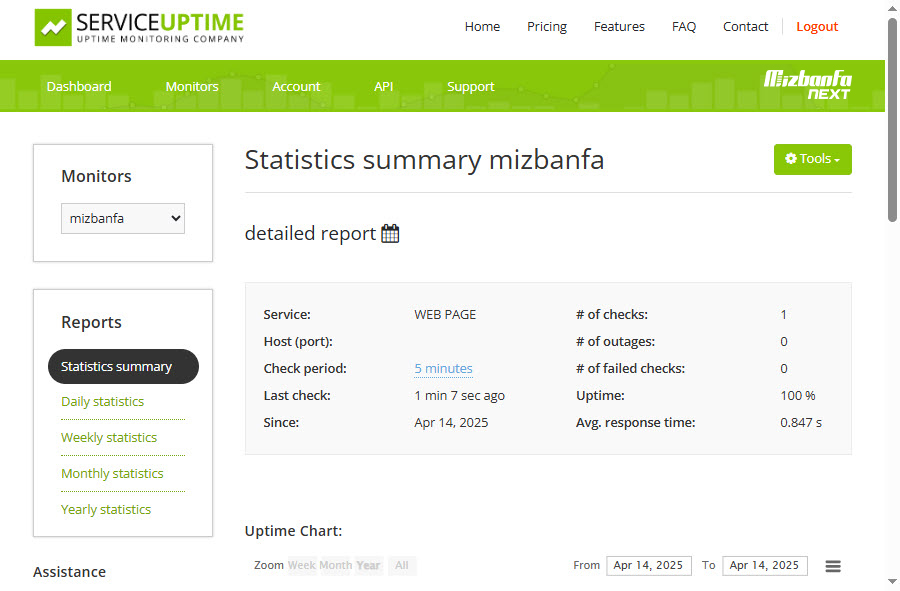The image size is (900, 591).
Task: Open Daily statistics report
Action: click(103, 402)
